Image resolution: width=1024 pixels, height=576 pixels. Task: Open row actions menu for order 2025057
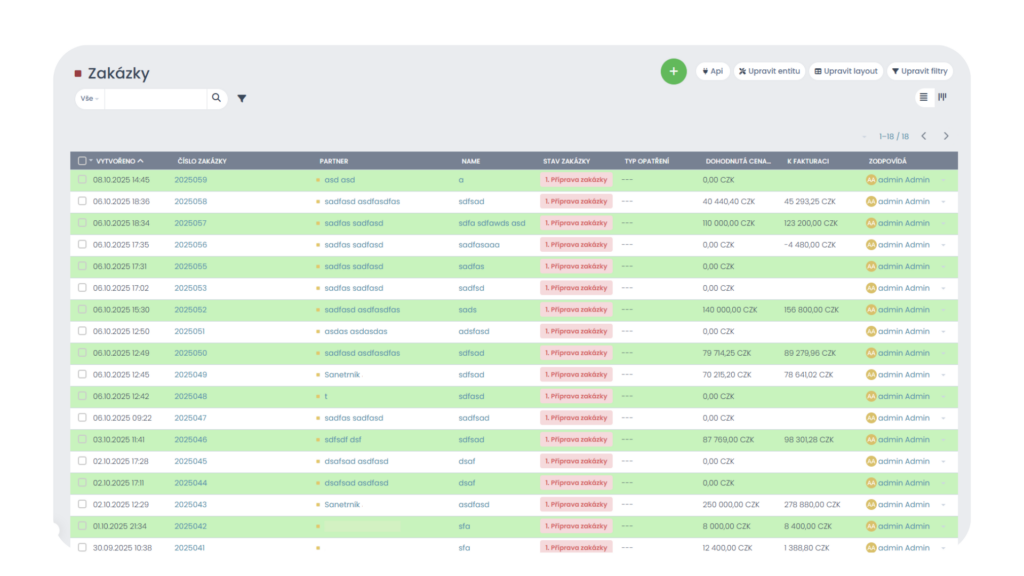click(943, 223)
